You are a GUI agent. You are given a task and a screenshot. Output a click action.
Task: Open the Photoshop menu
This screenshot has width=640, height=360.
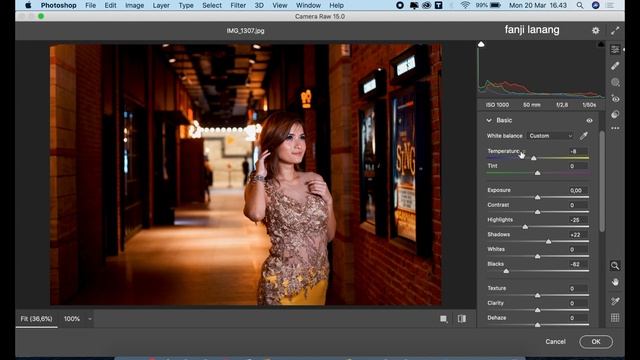(58, 5)
